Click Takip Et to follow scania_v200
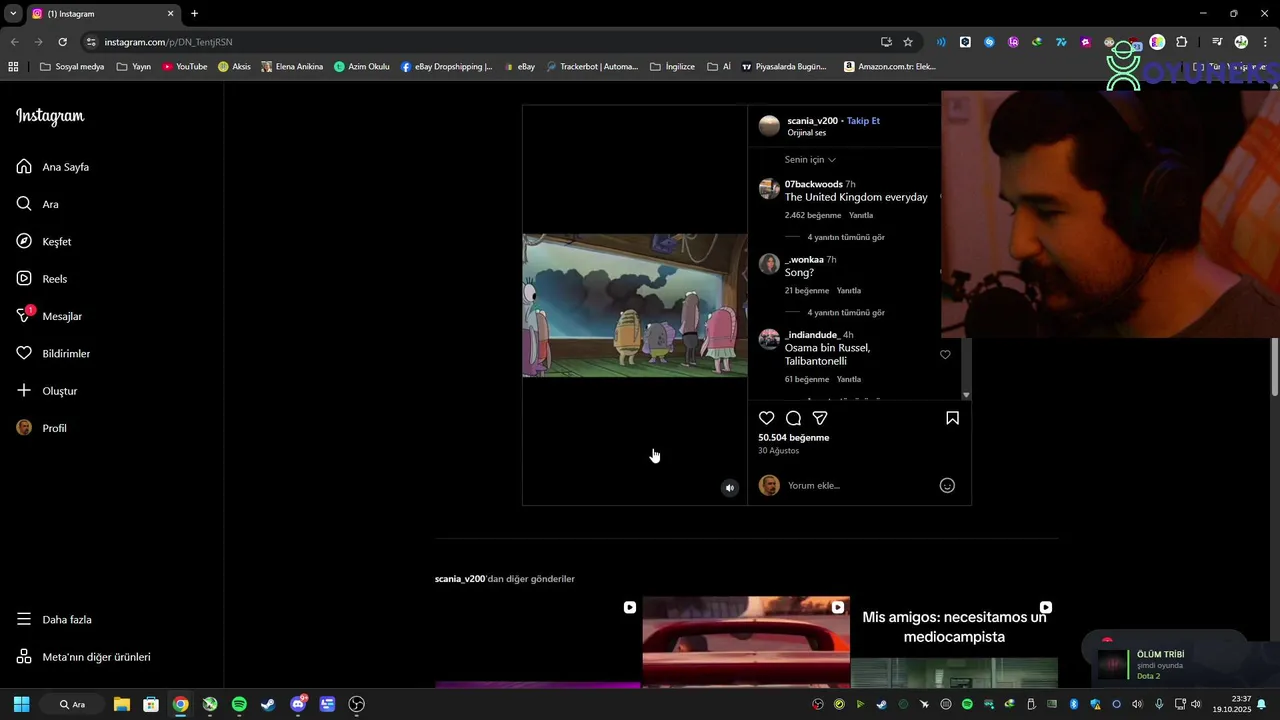 point(863,121)
